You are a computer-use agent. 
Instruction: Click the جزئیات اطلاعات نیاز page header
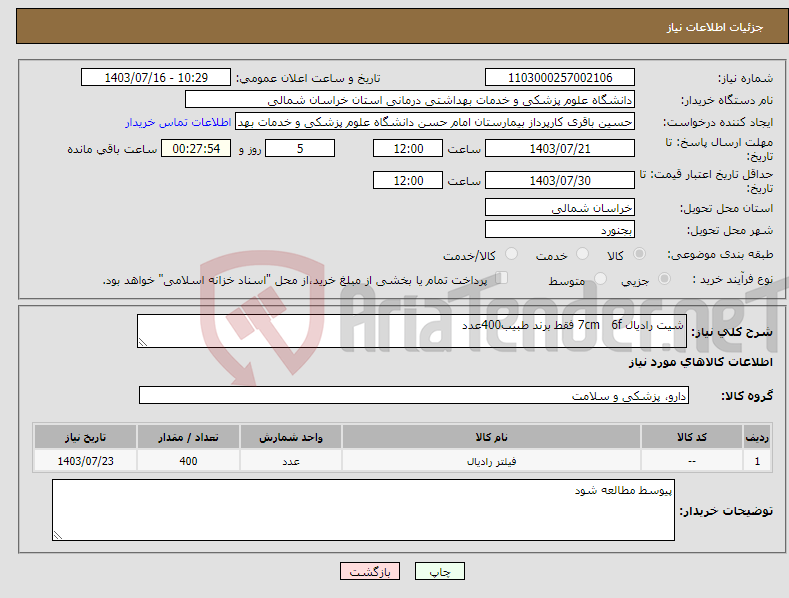tap(715, 27)
